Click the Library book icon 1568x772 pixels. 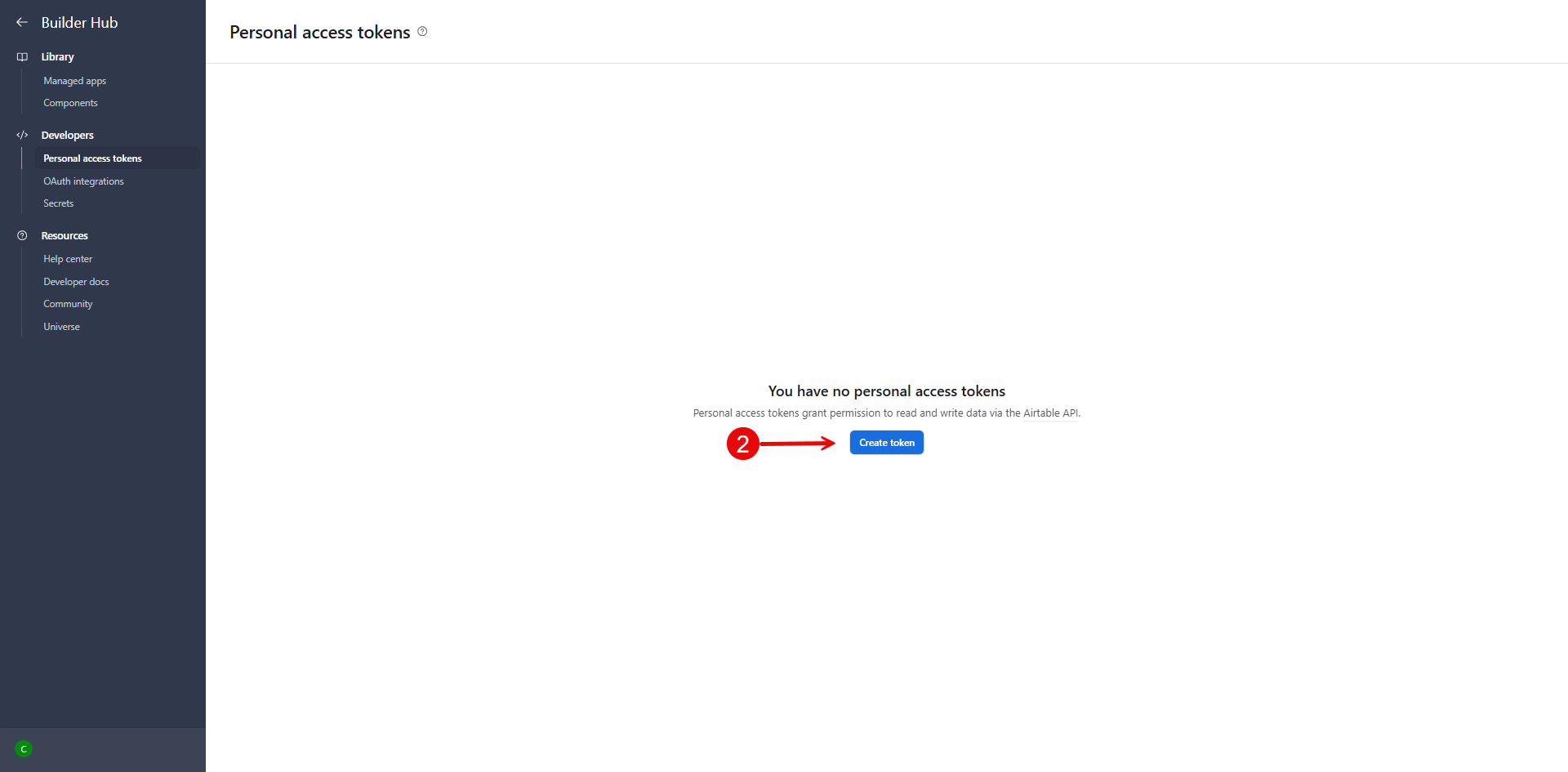point(22,57)
